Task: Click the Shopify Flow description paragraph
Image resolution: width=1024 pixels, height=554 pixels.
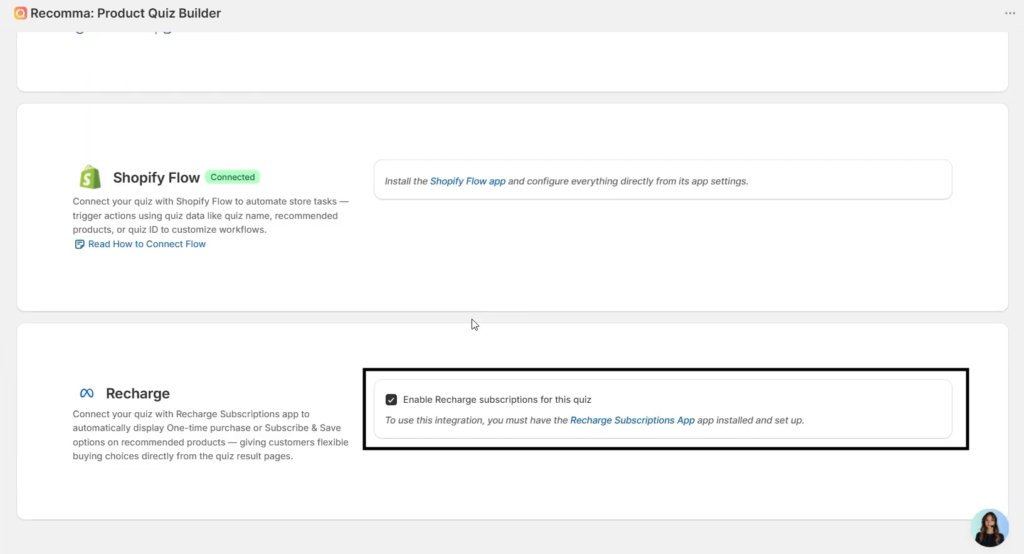Action: [x=210, y=216]
